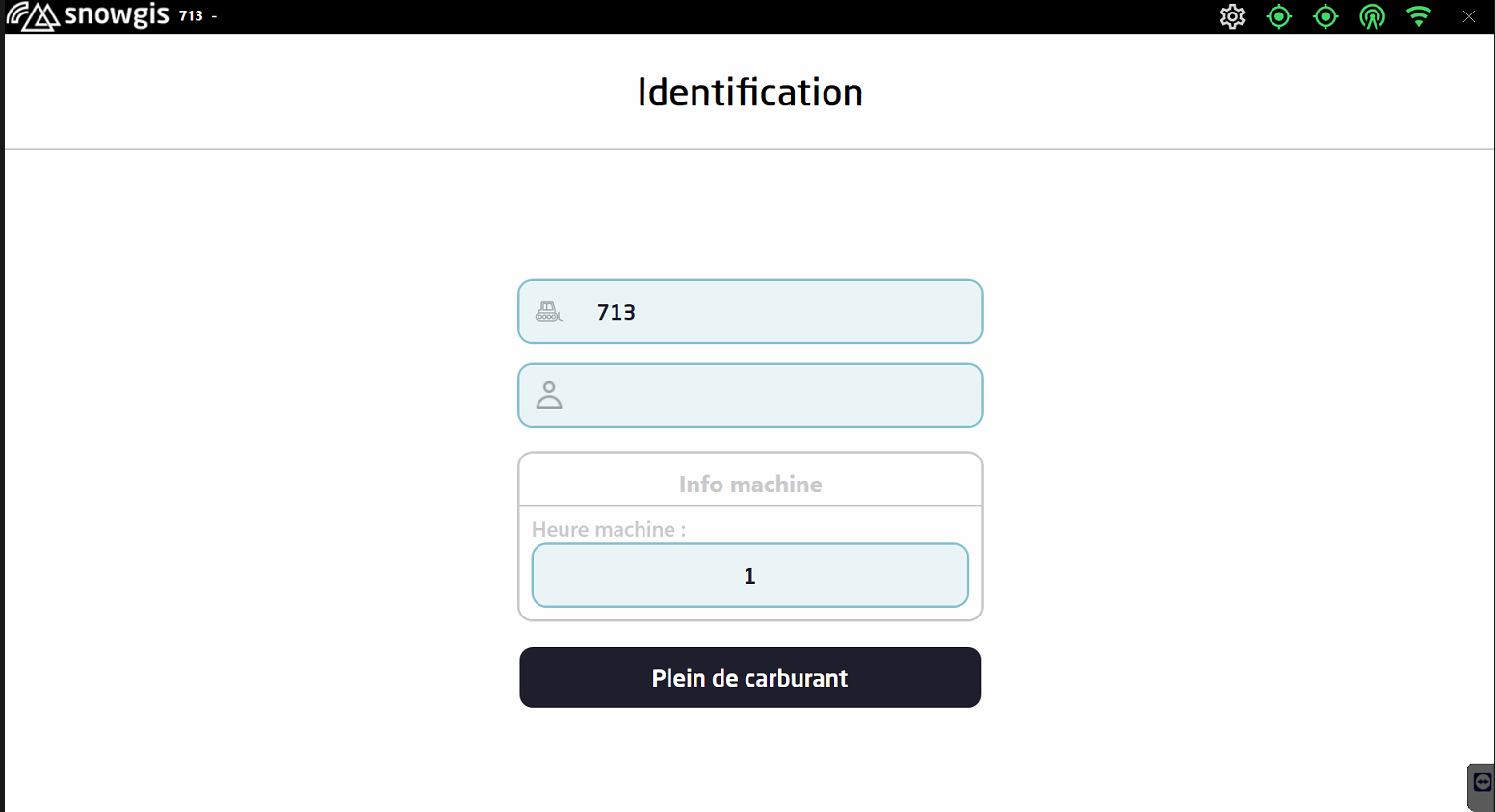Screen dimensions: 1495x812
Task: Focus the empty user identification field
Action: coord(771,395)
